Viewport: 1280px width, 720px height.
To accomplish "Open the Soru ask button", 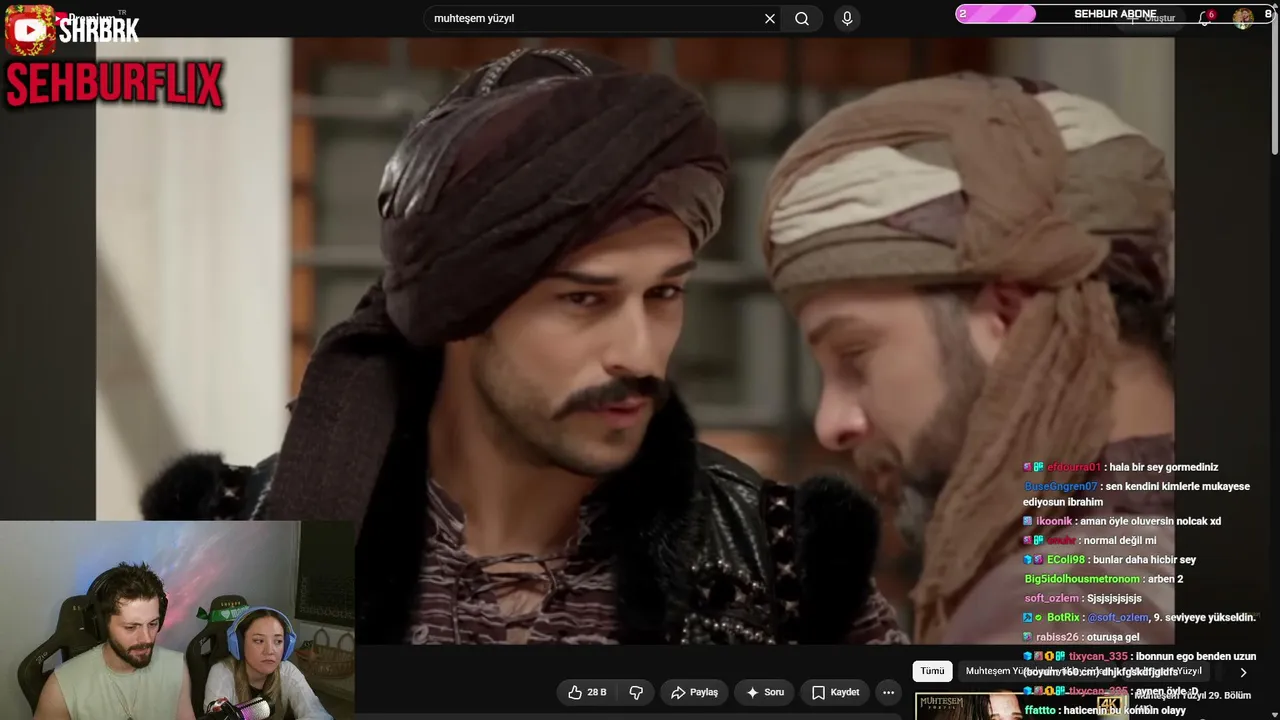I will coord(765,692).
